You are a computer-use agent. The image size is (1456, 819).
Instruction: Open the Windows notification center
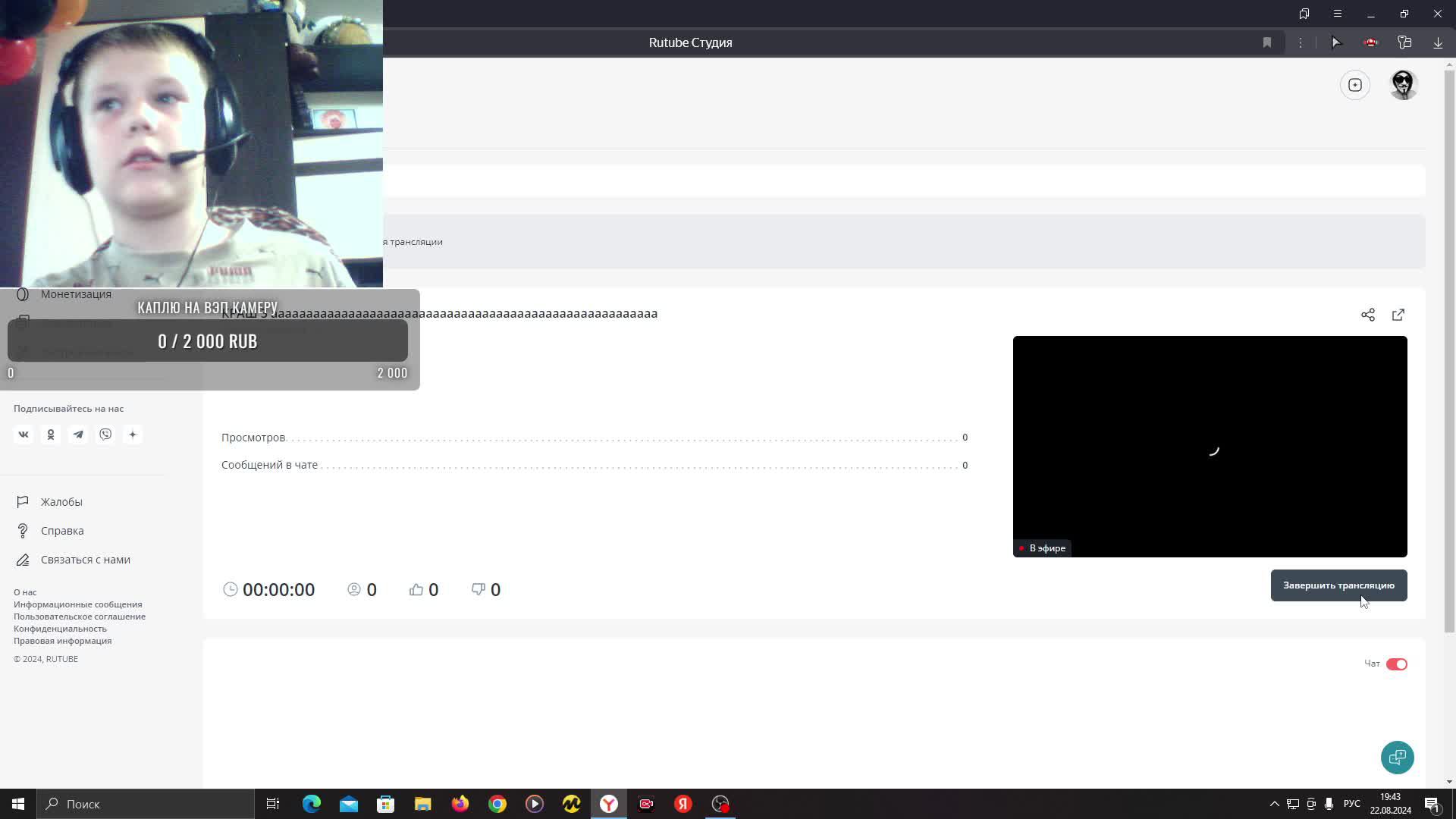1432,804
